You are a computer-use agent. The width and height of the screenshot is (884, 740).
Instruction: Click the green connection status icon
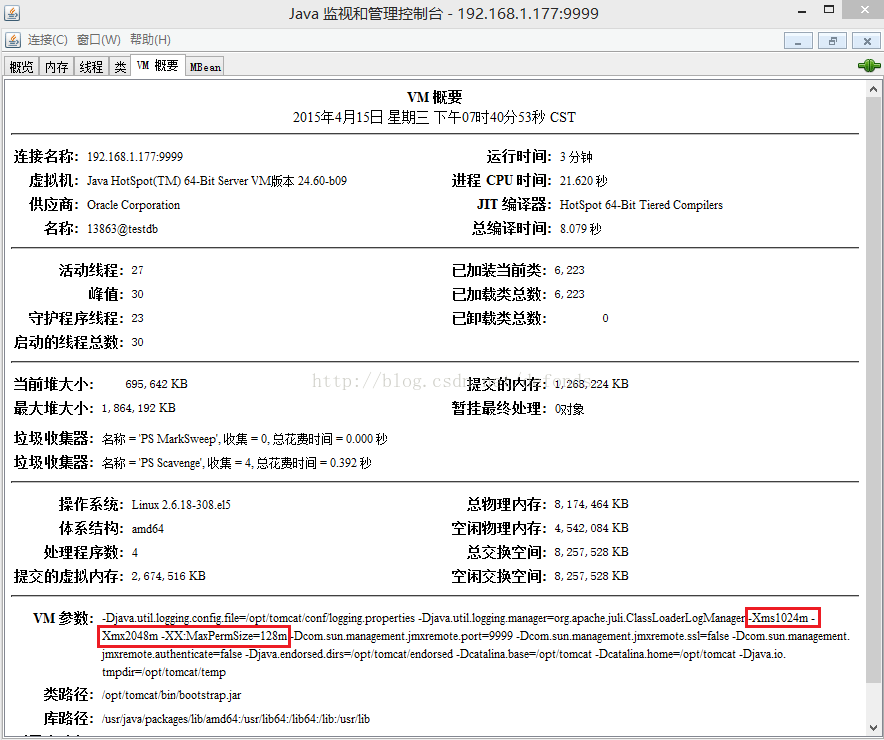point(869,66)
